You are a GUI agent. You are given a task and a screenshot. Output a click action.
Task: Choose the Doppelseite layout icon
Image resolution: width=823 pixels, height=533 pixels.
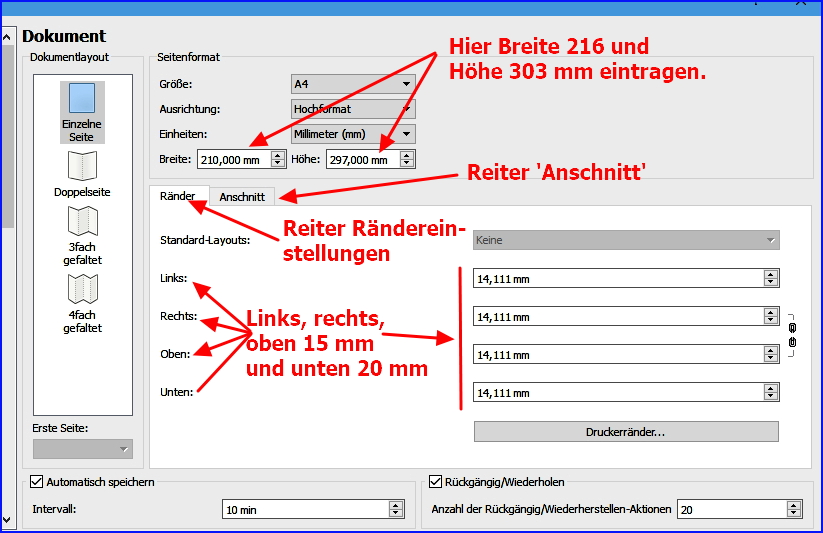[81, 166]
